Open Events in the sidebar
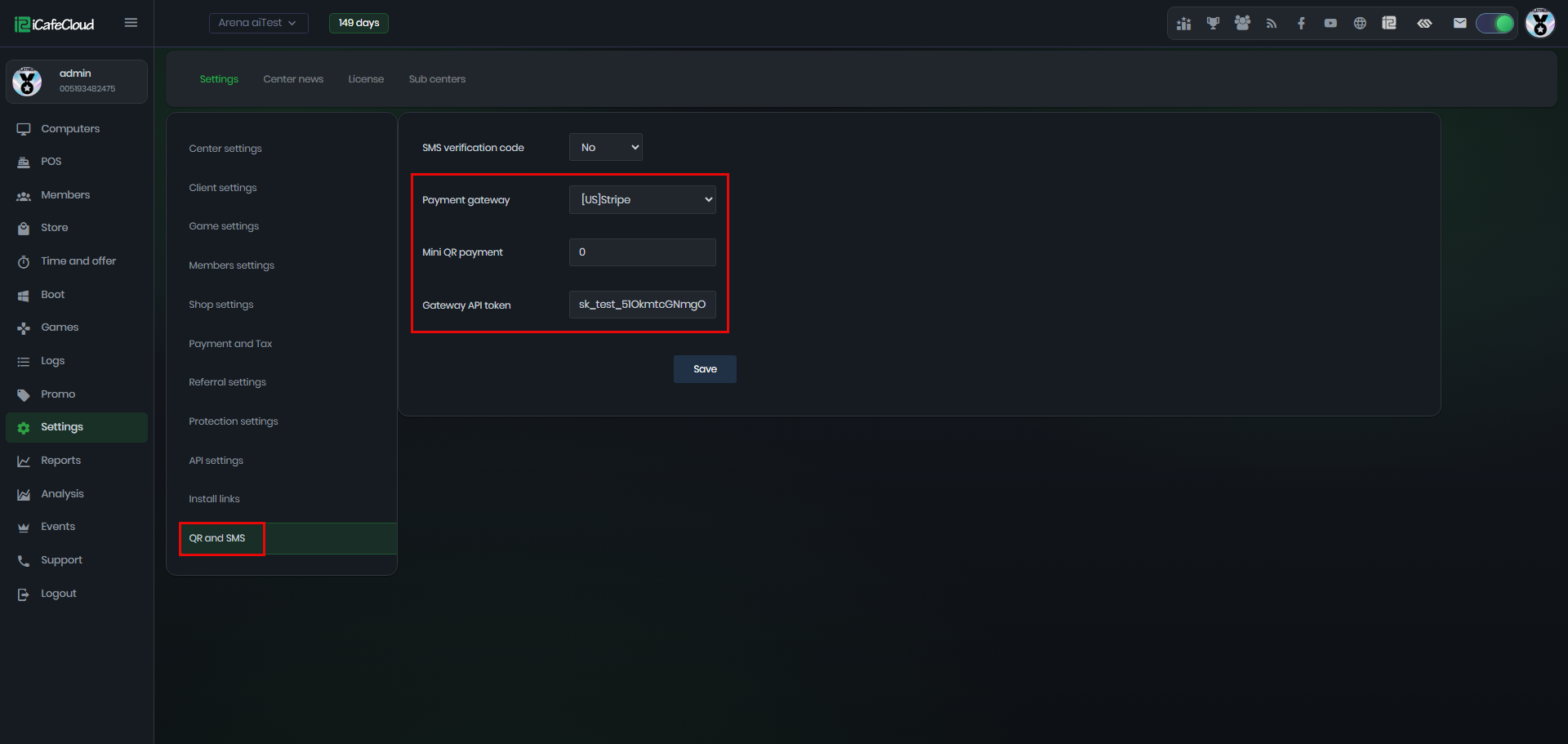This screenshot has width=1568, height=744. click(x=77, y=527)
